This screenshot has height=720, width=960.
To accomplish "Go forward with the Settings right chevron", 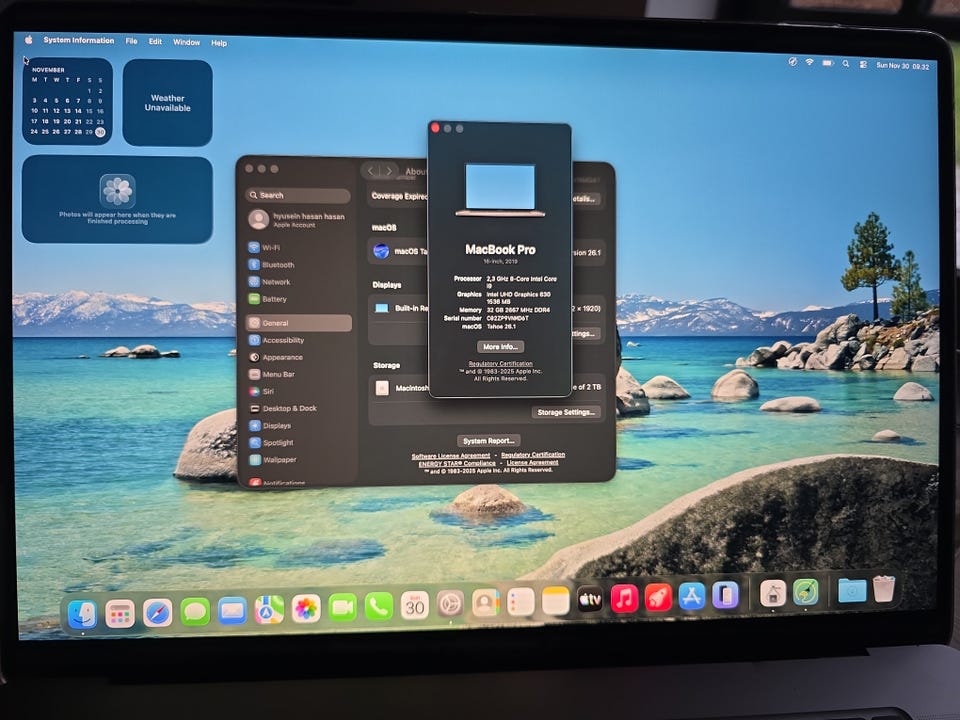I will [389, 171].
